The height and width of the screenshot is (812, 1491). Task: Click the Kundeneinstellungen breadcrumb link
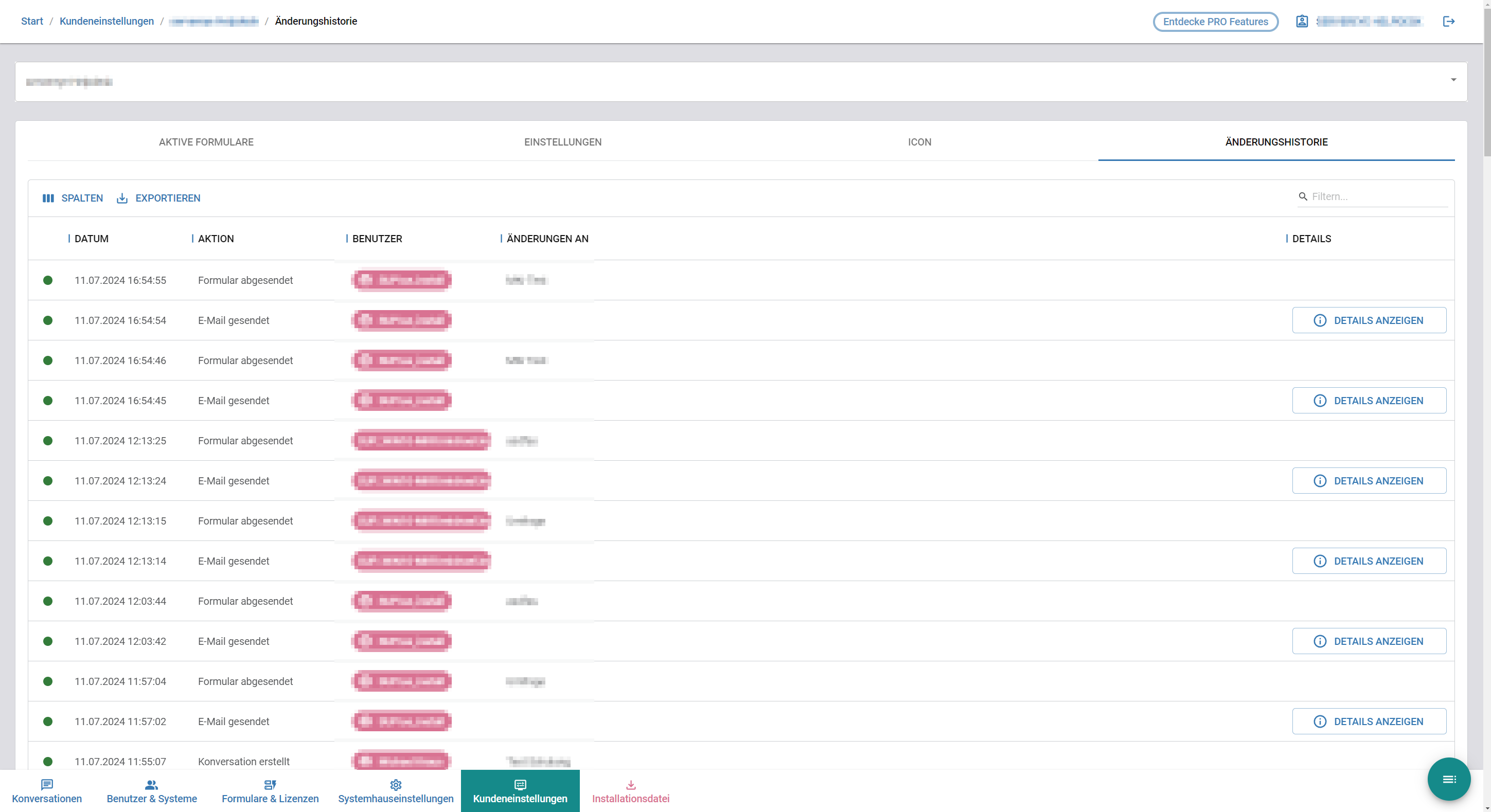click(106, 22)
